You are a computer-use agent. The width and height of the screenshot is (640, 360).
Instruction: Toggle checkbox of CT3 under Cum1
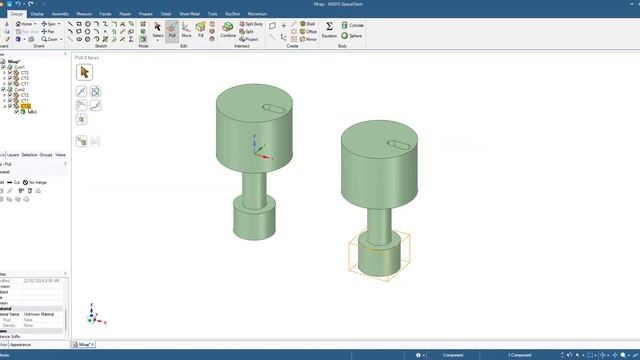pyautogui.click(x=10, y=78)
